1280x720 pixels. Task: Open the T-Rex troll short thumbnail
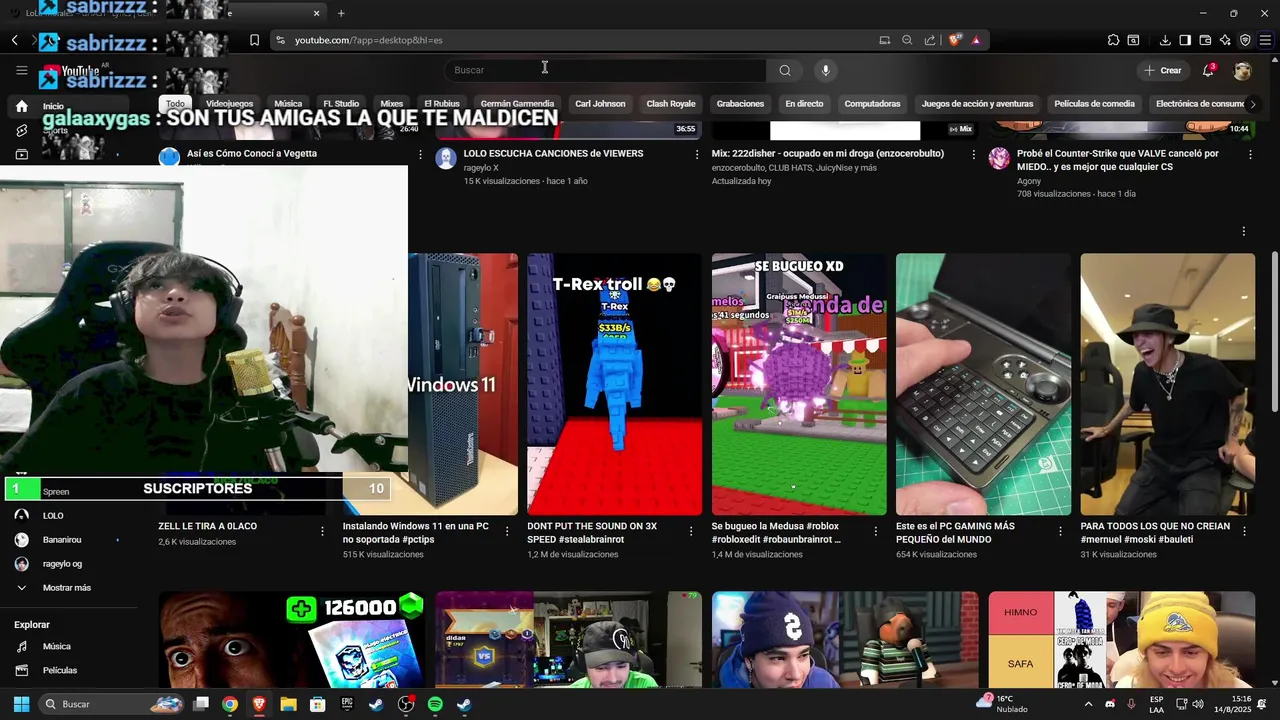pyautogui.click(x=614, y=384)
